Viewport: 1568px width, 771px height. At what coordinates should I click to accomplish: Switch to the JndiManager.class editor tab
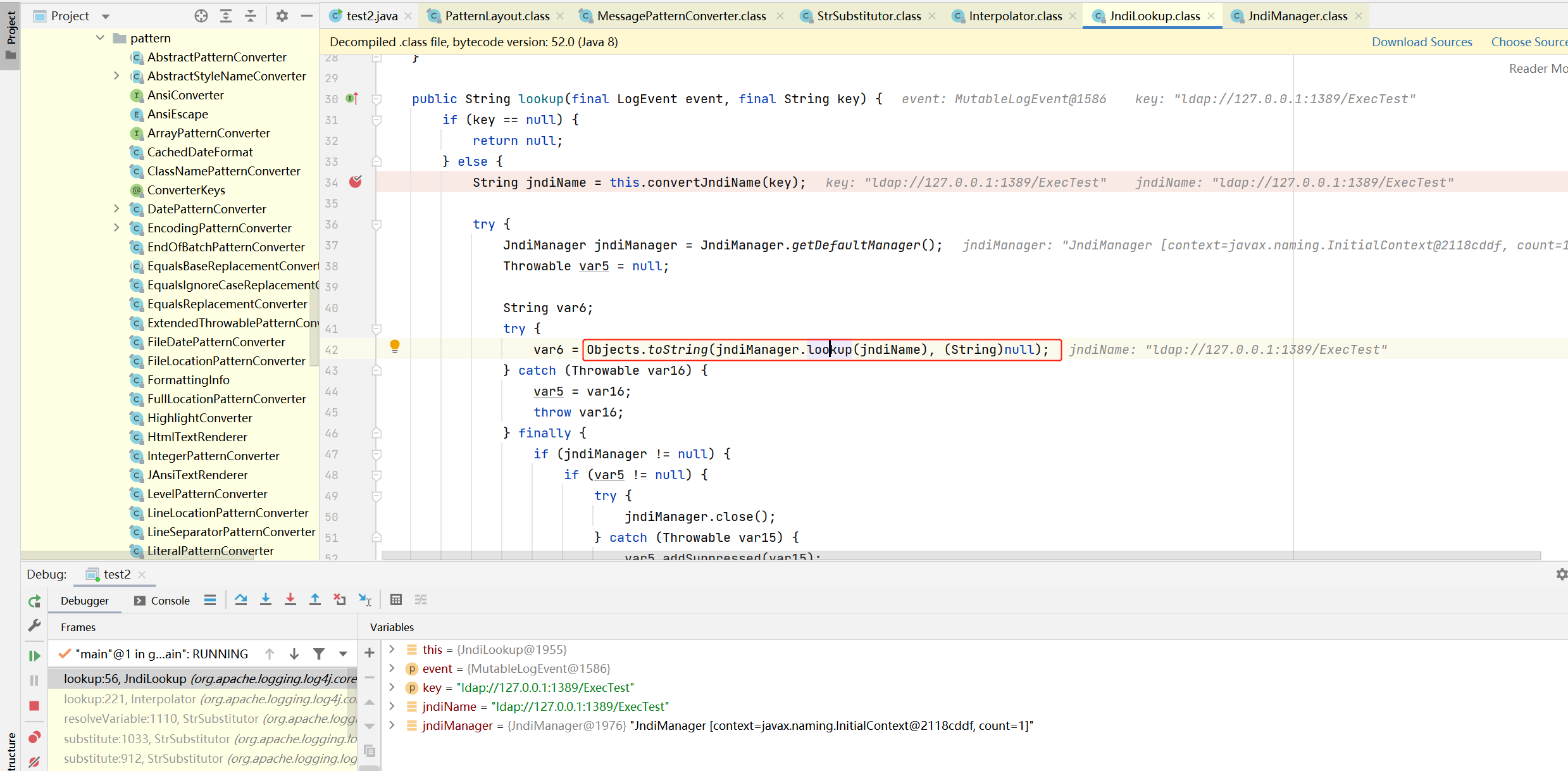click(x=1297, y=16)
